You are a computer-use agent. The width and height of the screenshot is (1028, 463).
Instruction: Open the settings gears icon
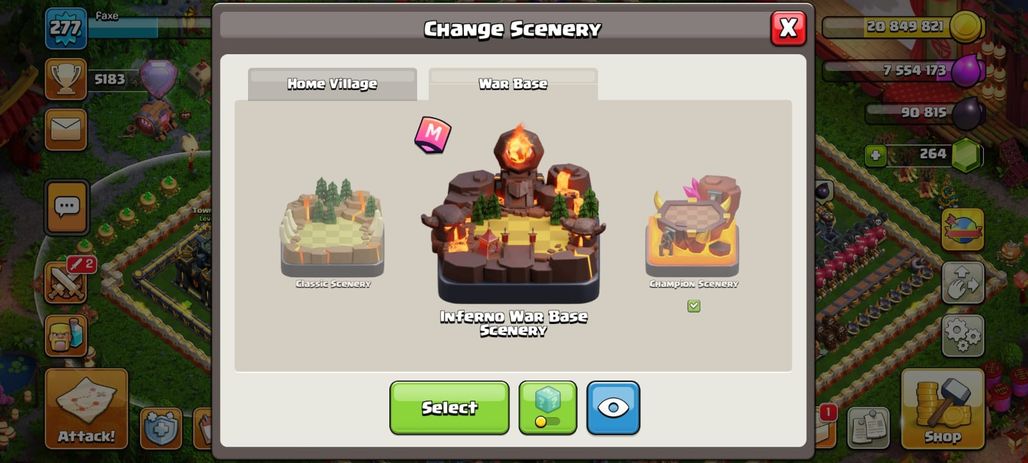963,336
